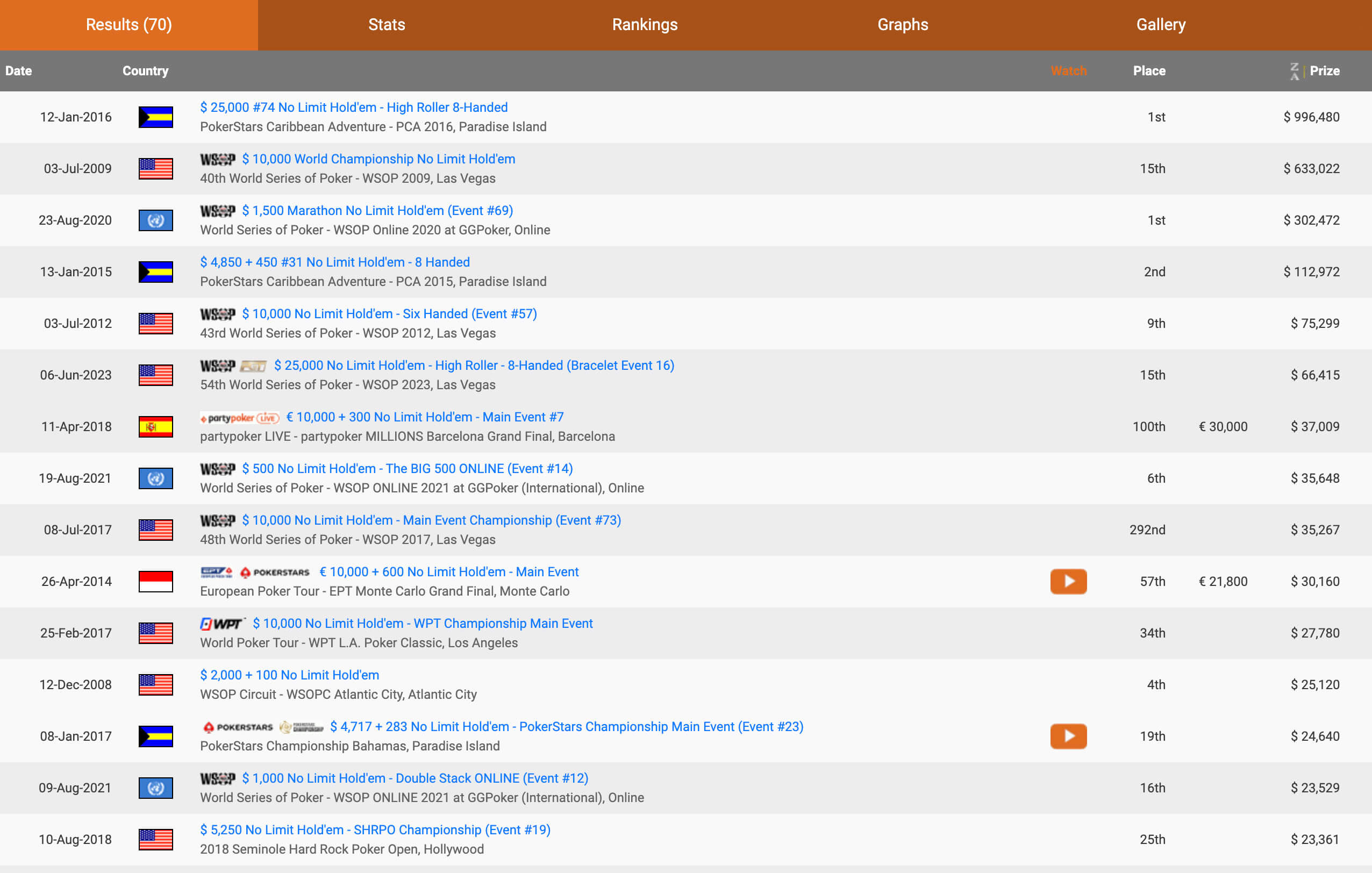Click WSOP logo beside 2009 World Championship
The height and width of the screenshot is (873, 1372).
[x=217, y=160]
